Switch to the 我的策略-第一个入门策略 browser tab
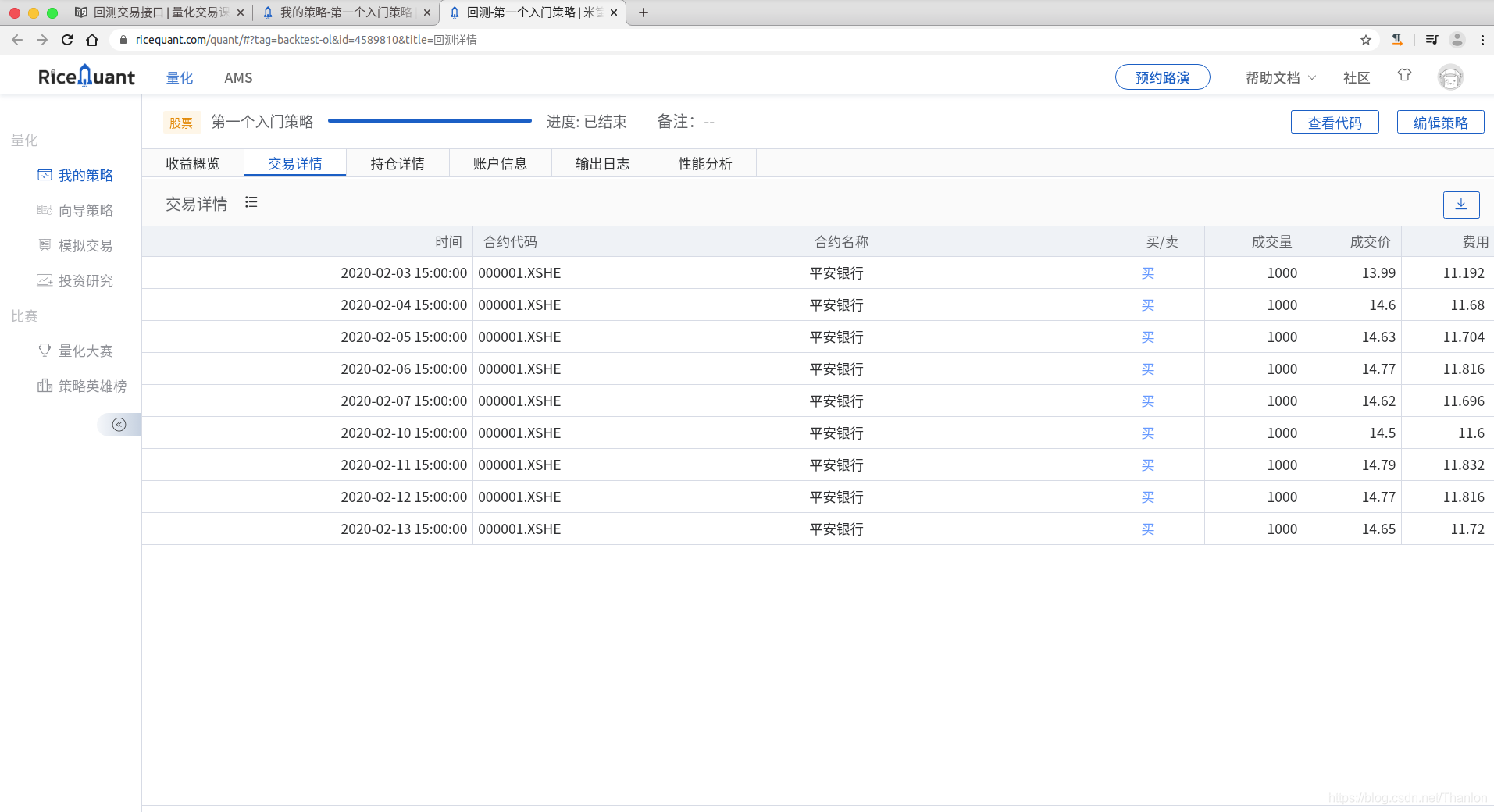Screen dimensions: 1494x812 [x=346, y=12]
